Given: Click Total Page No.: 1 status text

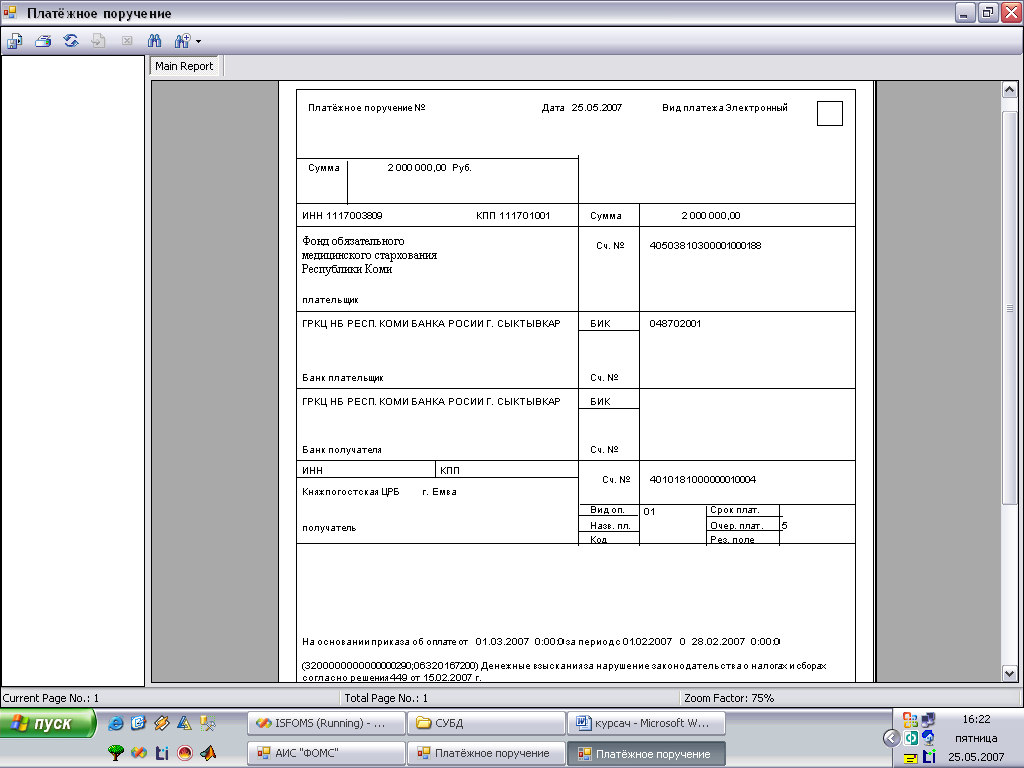Looking at the screenshot, I should coord(386,698).
